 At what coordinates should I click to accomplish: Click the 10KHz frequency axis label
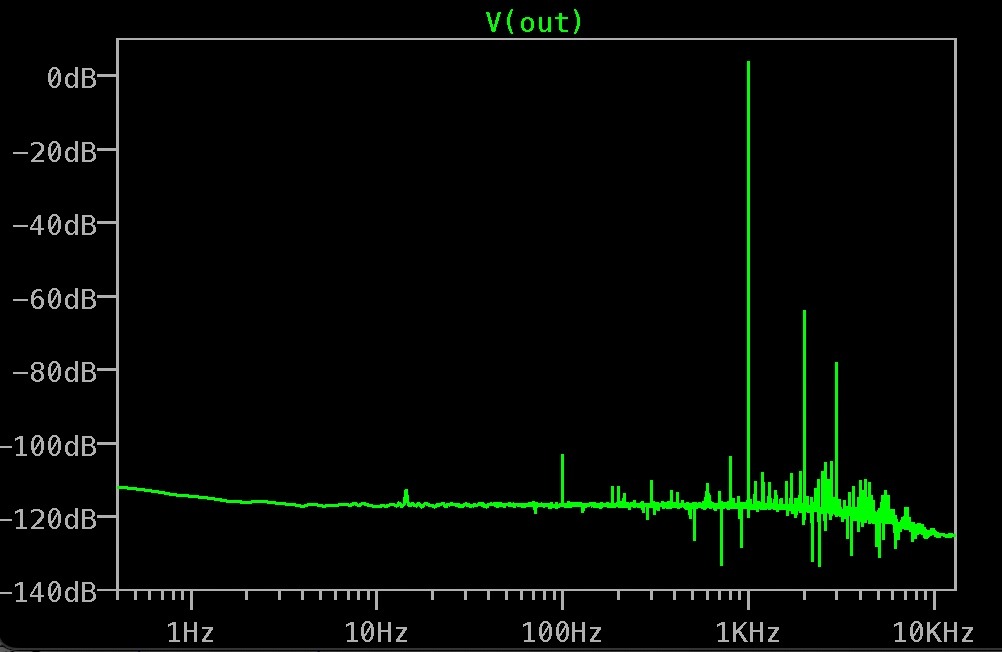933,633
